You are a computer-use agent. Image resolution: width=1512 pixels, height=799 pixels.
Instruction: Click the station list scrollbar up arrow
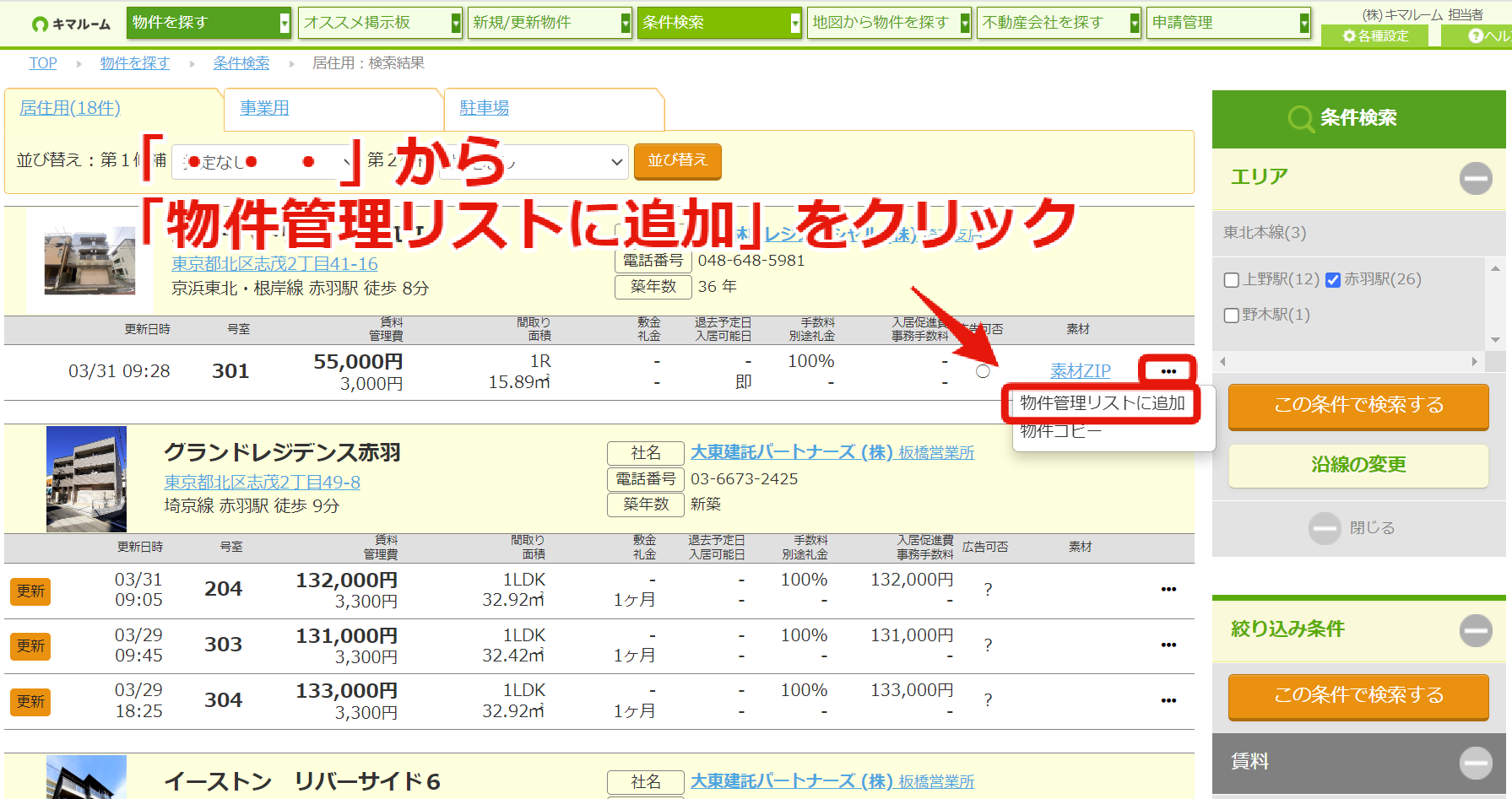coord(1495,269)
